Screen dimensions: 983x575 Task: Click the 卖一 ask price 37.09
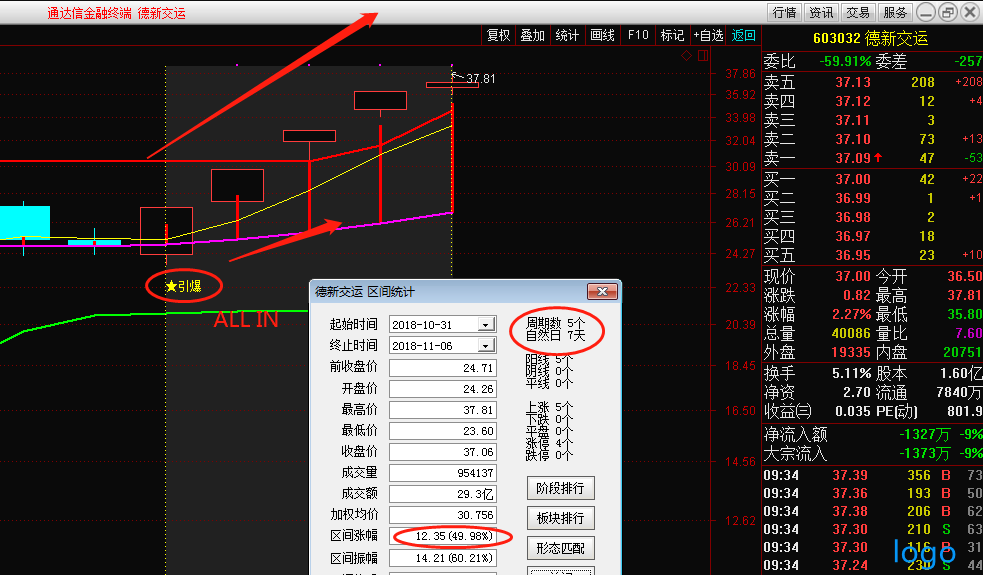click(853, 158)
